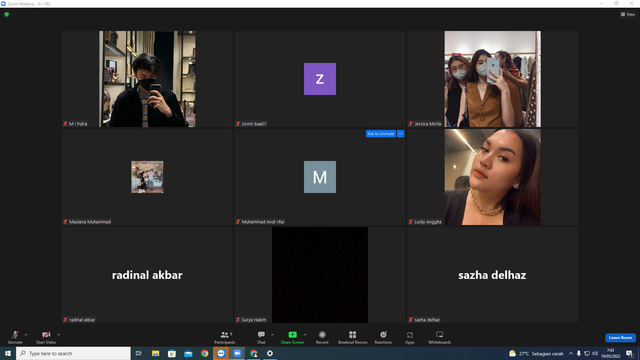Open the notification center icon

[629, 353]
